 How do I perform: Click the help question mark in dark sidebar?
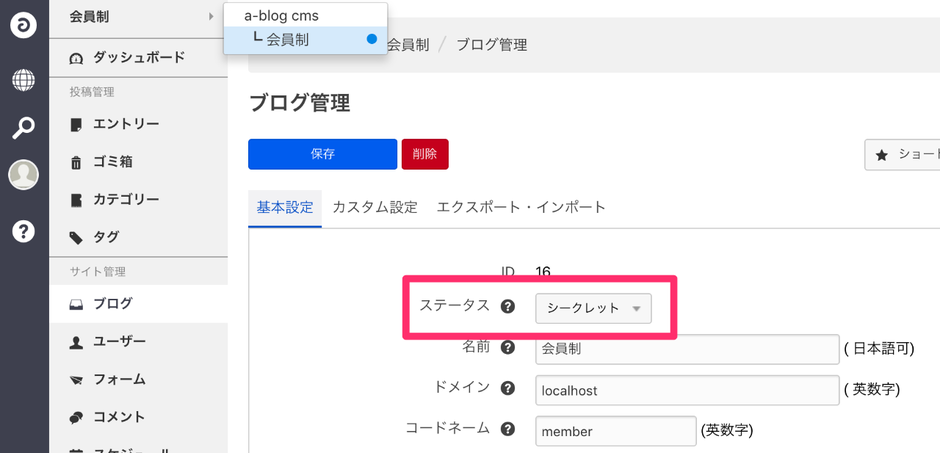[x=23, y=231]
